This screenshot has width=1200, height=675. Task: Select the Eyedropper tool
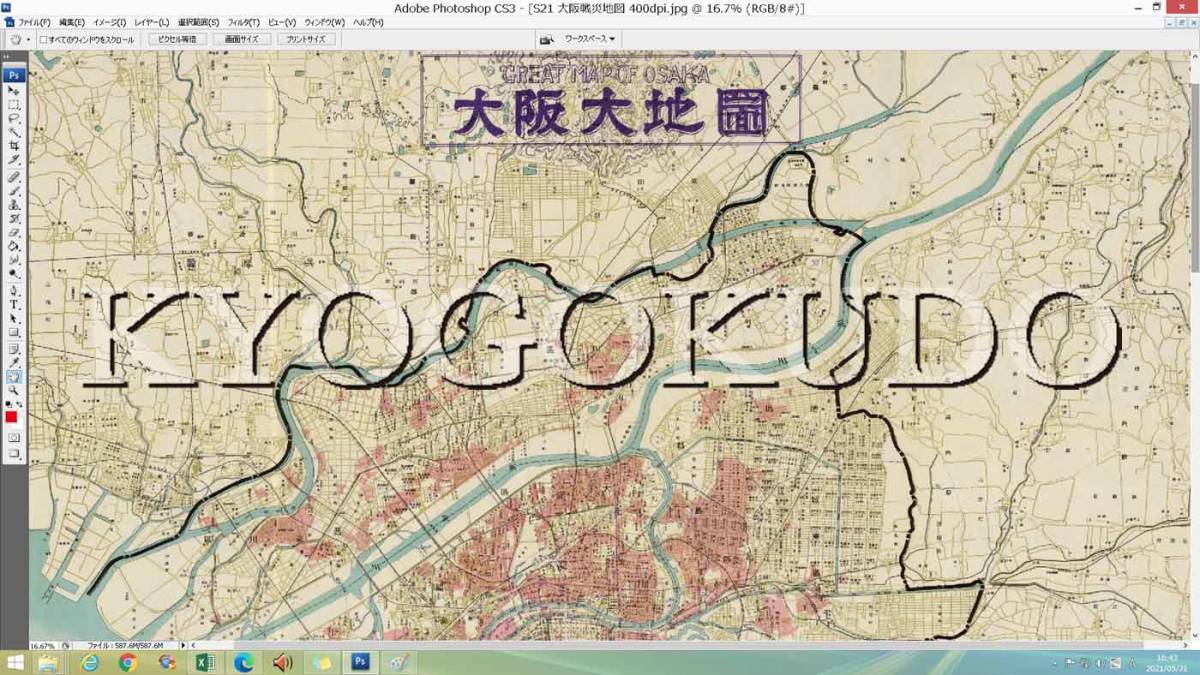coord(14,362)
